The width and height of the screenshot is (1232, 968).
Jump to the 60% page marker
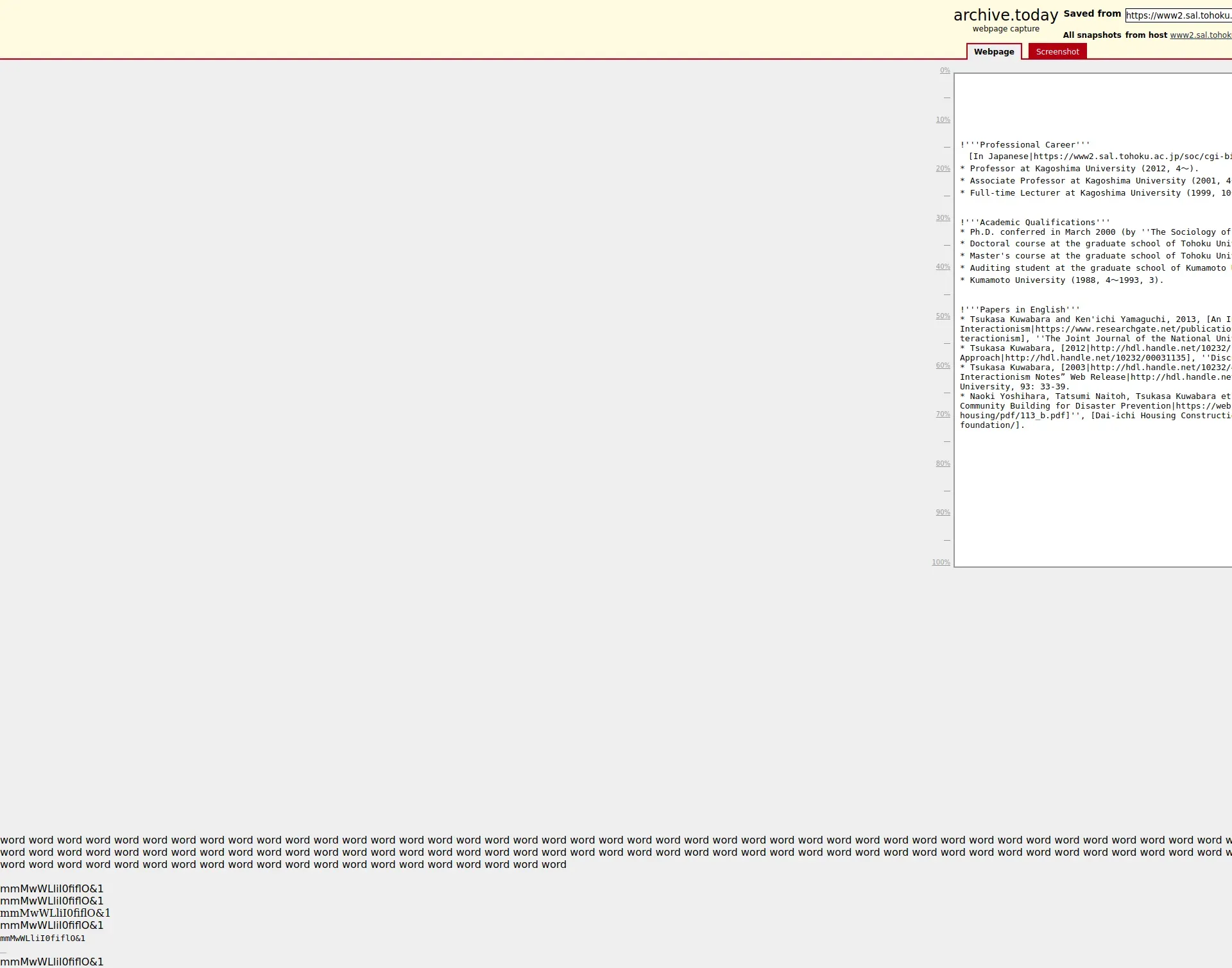(x=943, y=366)
